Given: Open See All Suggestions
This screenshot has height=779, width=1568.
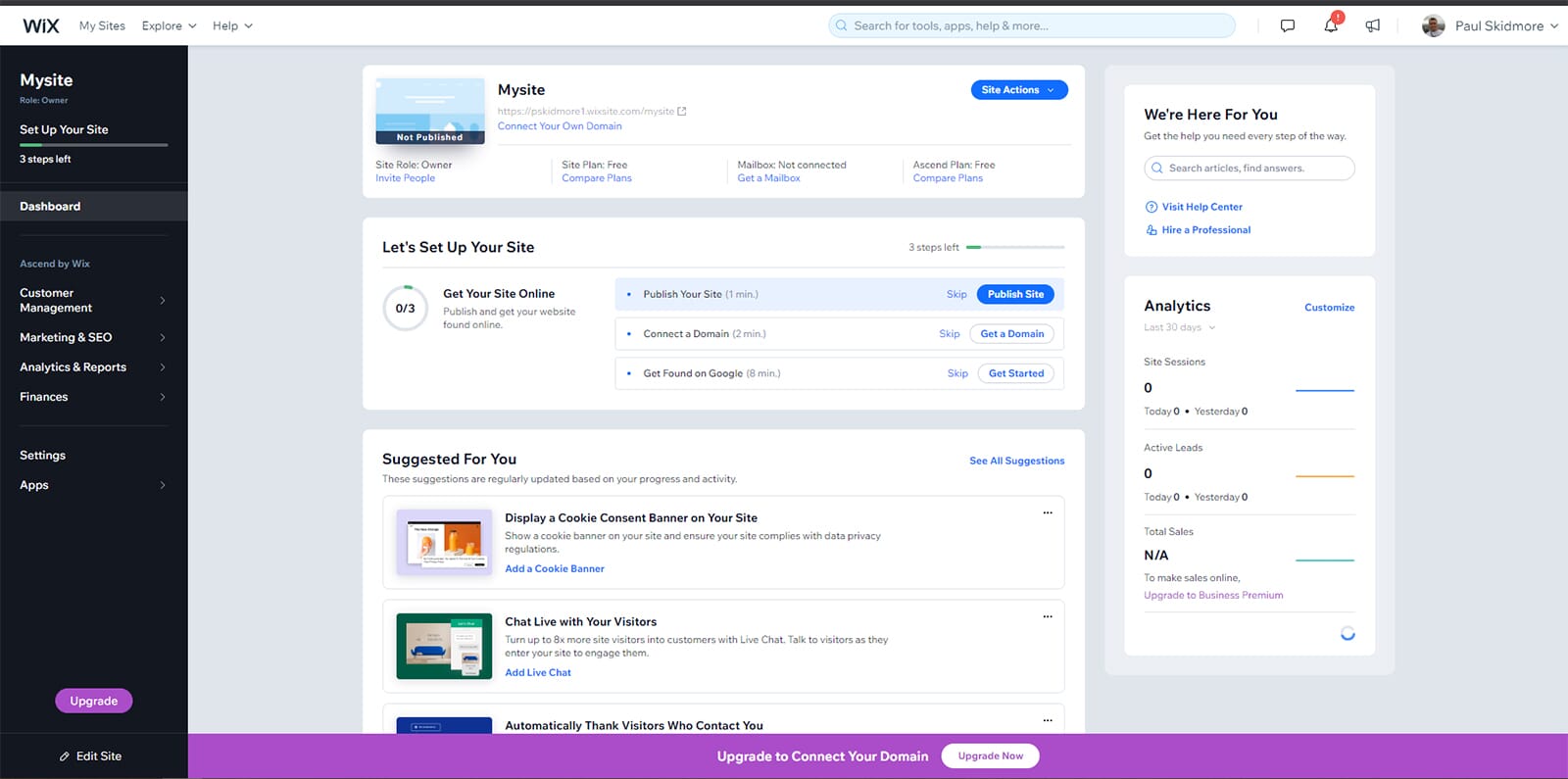Looking at the screenshot, I should click(1016, 461).
